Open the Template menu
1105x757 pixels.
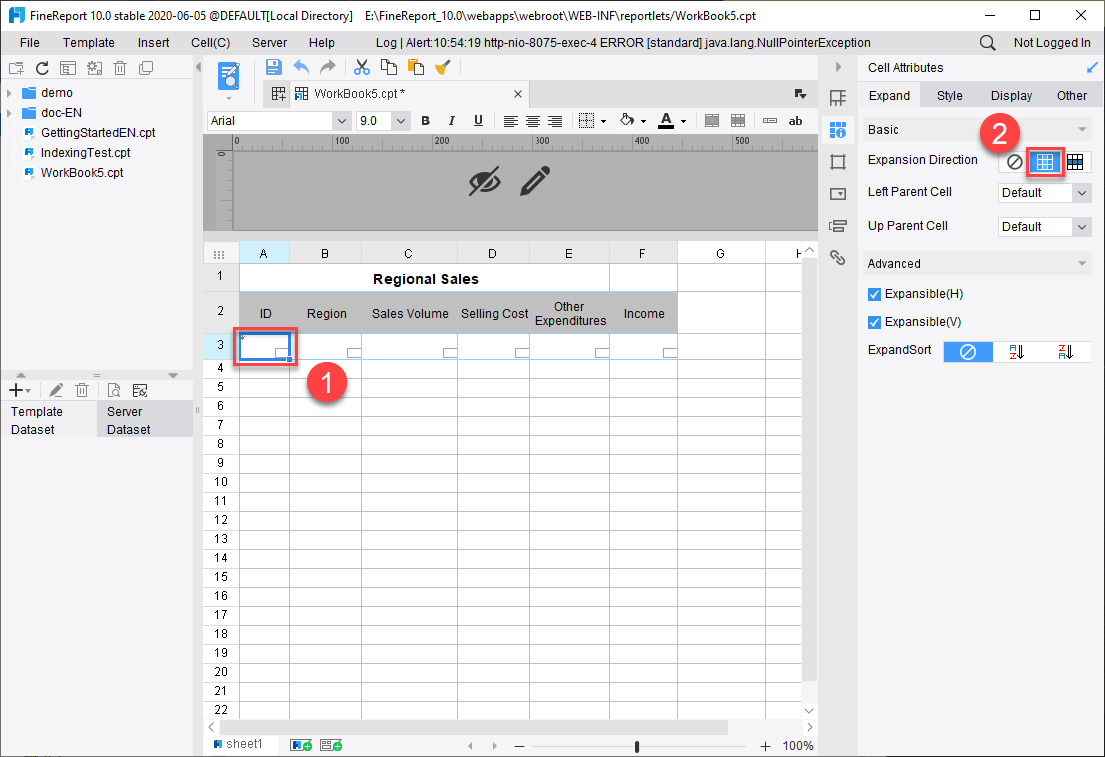(x=88, y=43)
